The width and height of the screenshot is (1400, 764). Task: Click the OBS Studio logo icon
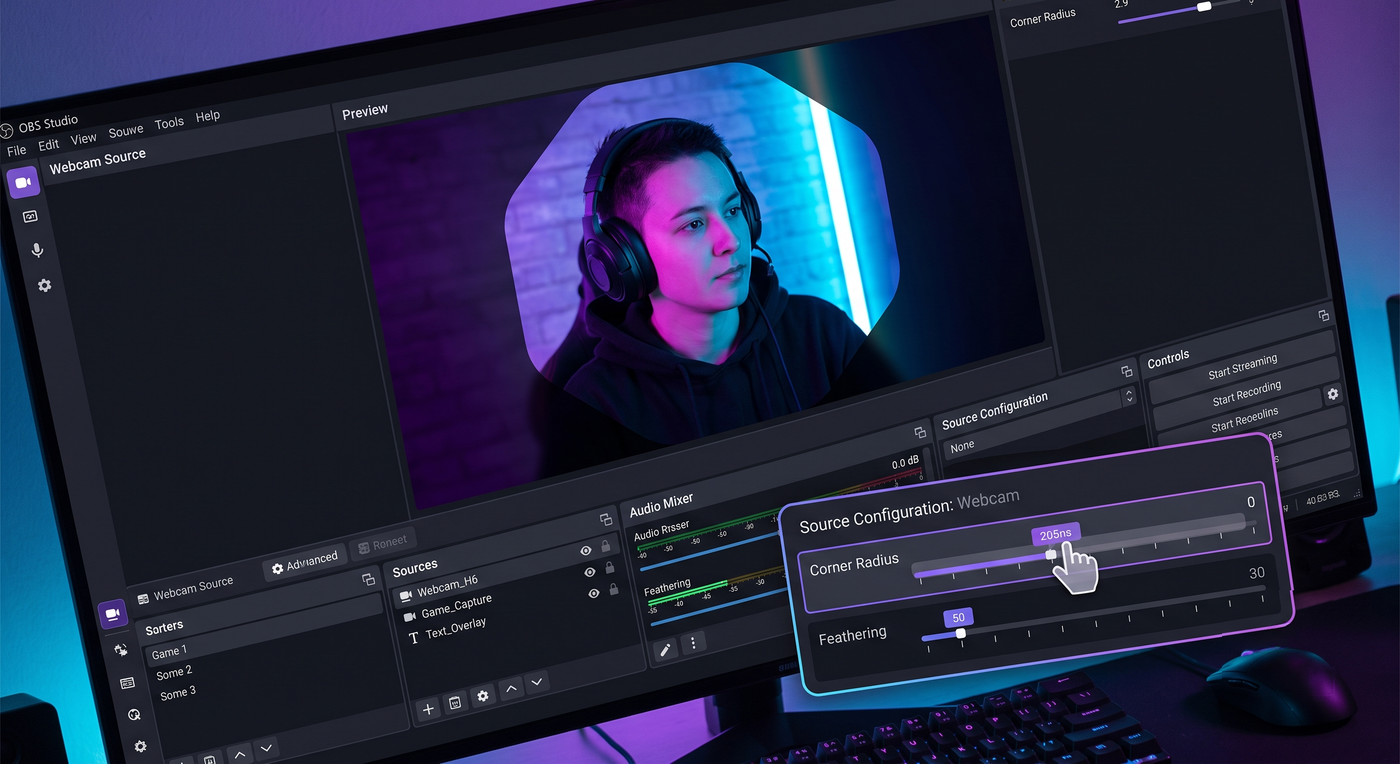(6, 130)
